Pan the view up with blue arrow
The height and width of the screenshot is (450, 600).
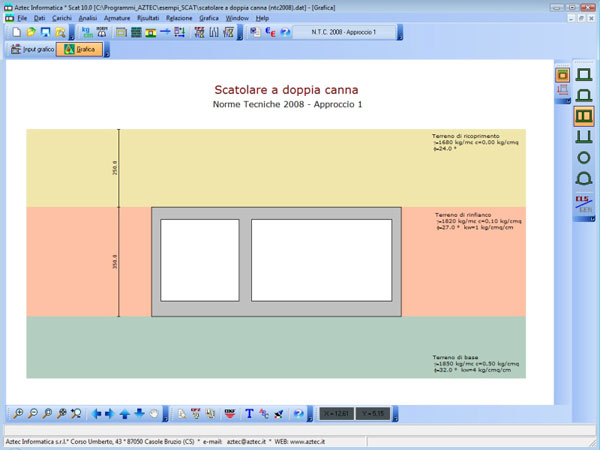[x=125, y=414]
